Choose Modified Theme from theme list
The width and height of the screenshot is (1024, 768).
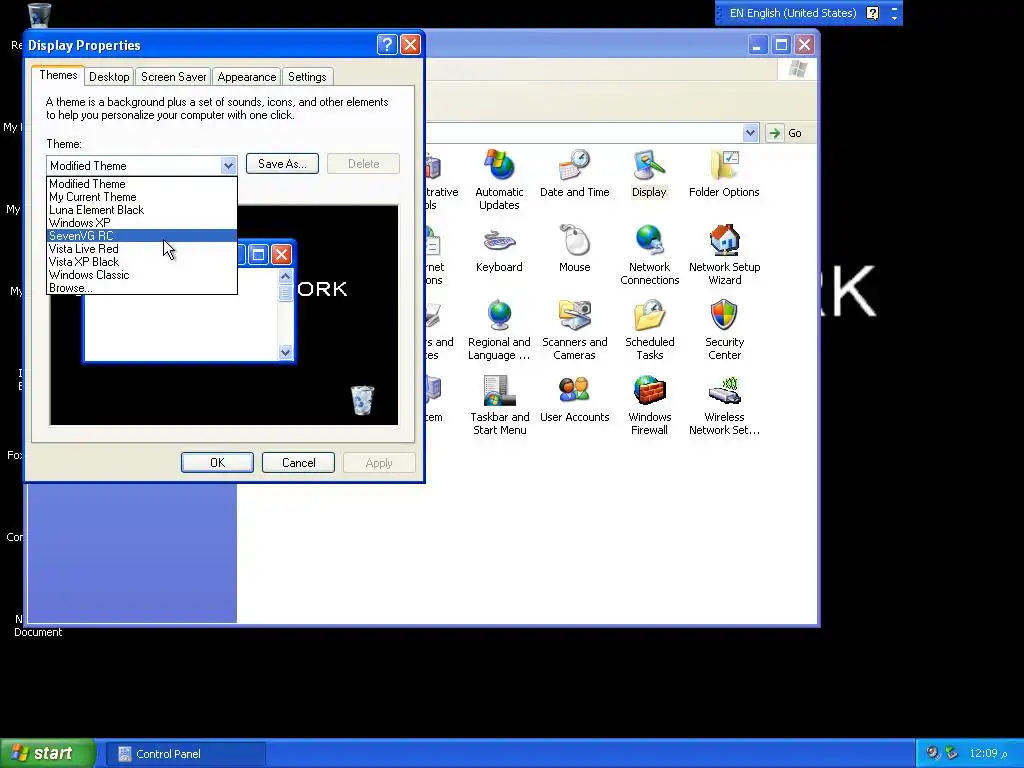(142, 184)
